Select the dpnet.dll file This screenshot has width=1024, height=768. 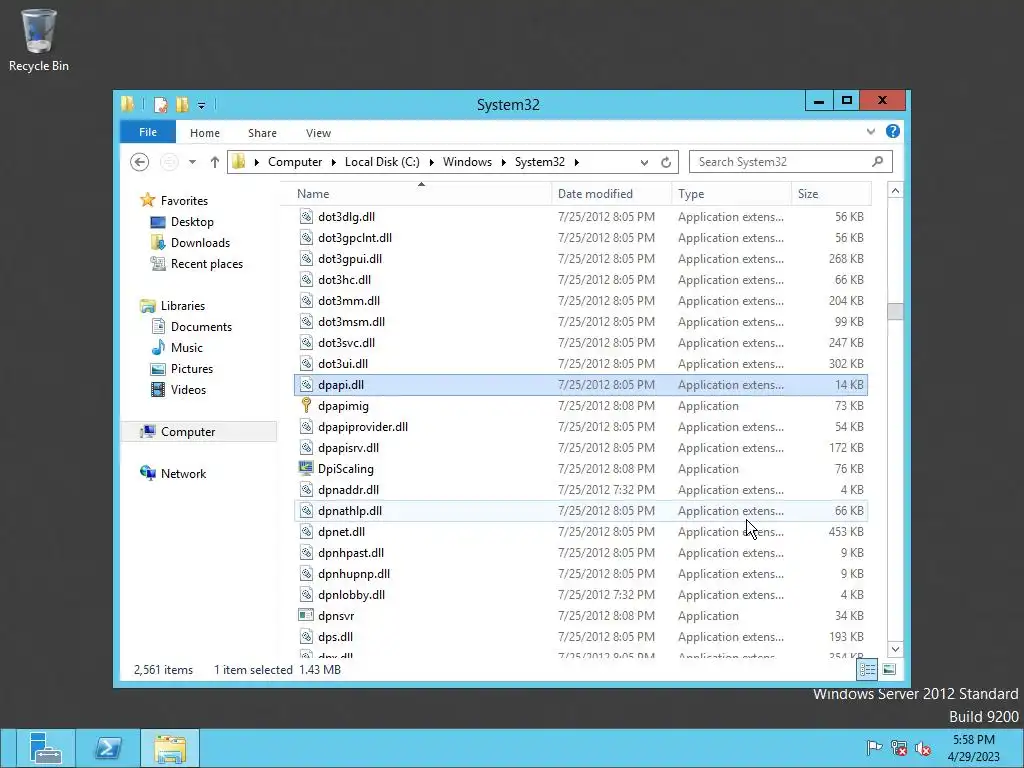[581, 532]
